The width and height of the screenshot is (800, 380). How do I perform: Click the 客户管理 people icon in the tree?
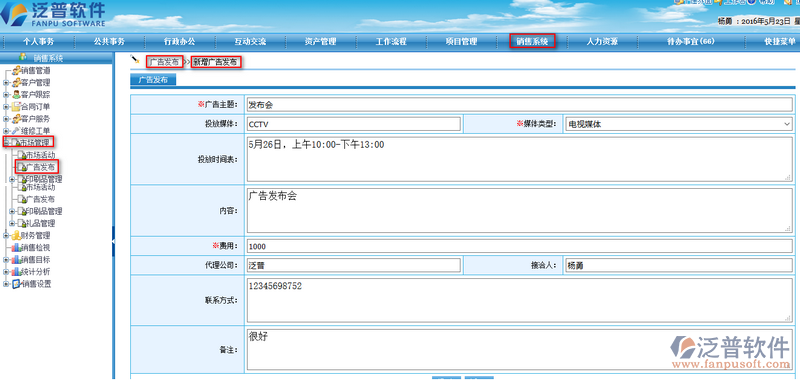click(x=16, y=83)
